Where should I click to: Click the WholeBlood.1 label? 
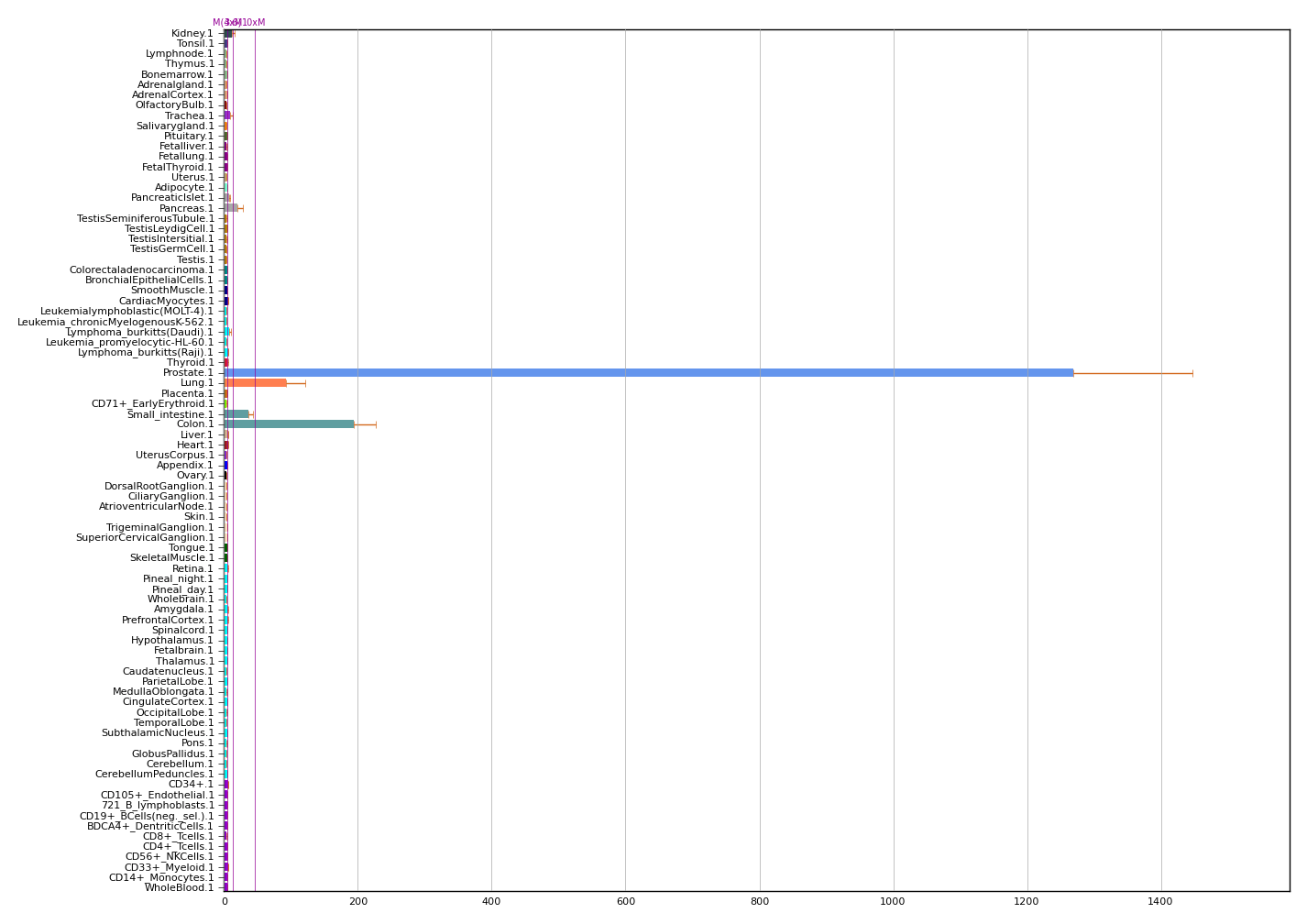pyautogui.click(x=179, y=888)
